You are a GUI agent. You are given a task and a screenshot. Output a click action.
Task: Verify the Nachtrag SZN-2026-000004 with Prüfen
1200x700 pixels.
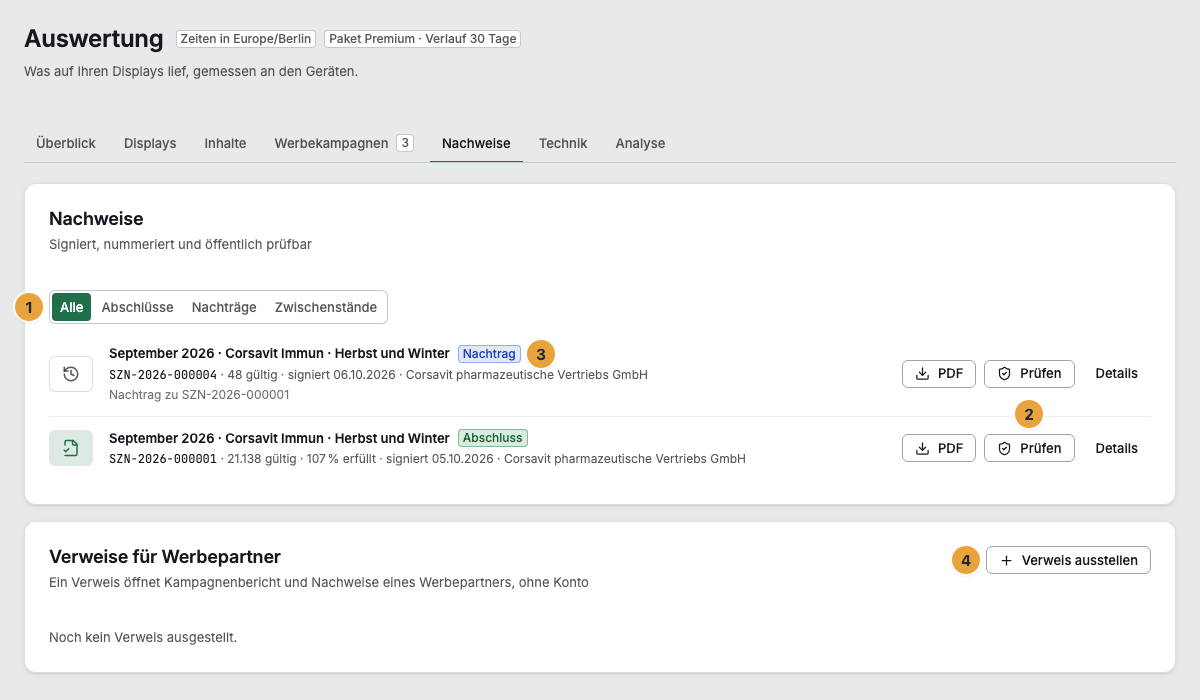pos(1029,374)
